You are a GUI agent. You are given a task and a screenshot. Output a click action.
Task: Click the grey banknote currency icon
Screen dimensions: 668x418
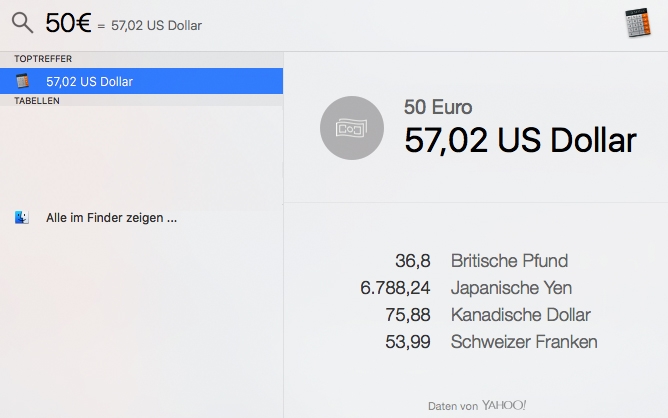(x=351, y=128)
